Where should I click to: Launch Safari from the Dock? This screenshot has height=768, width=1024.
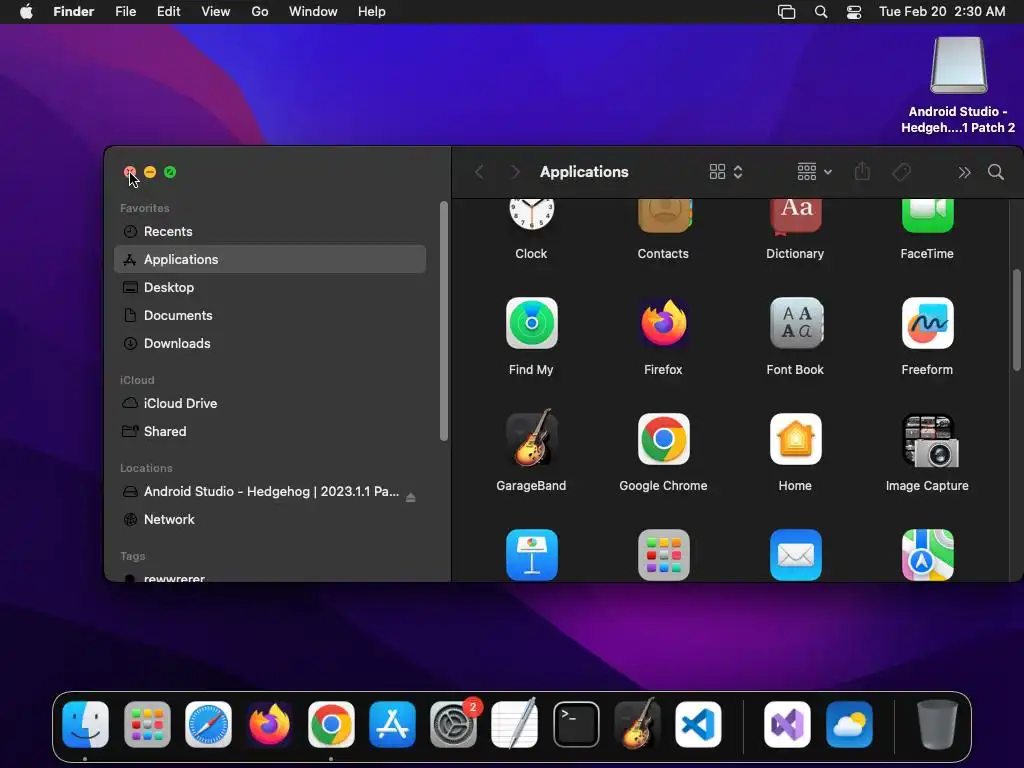pos(208,724)
